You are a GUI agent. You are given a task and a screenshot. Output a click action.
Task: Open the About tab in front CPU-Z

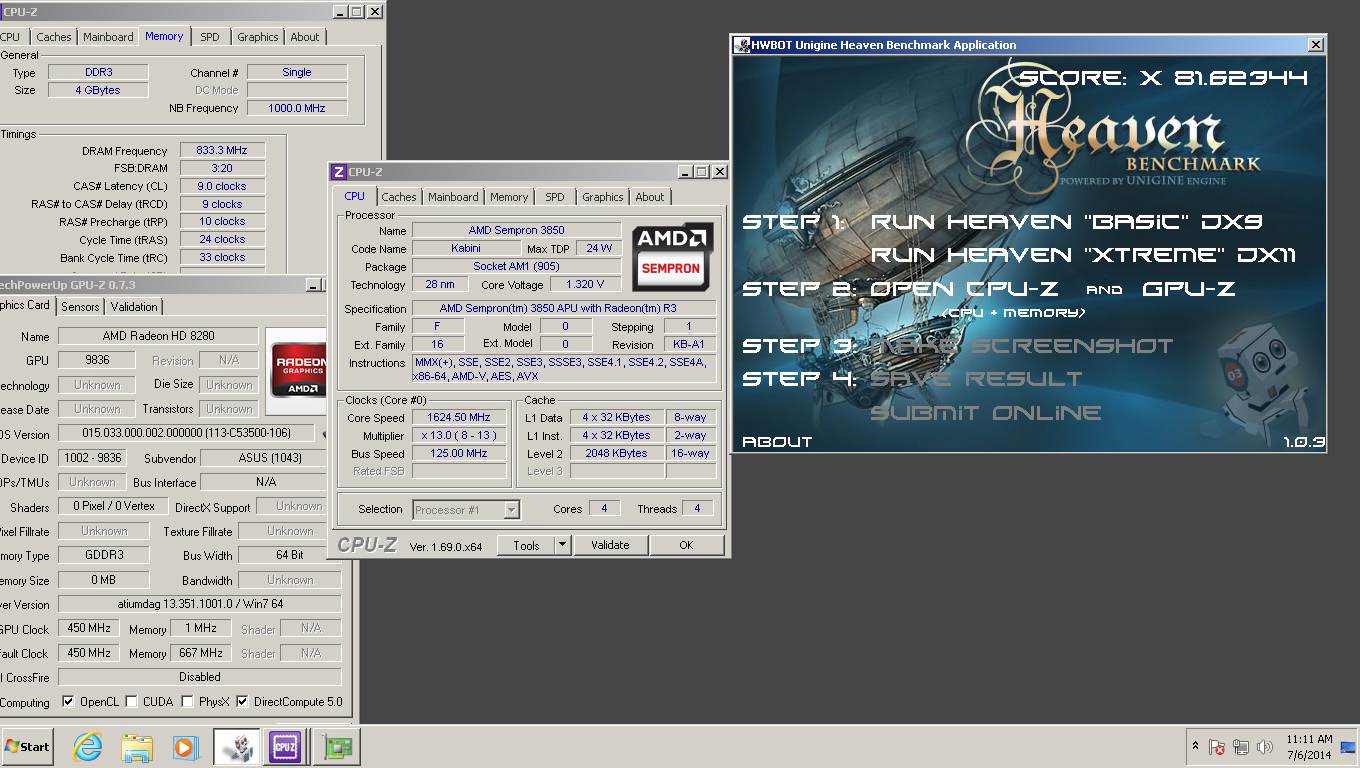coord(650,197)
